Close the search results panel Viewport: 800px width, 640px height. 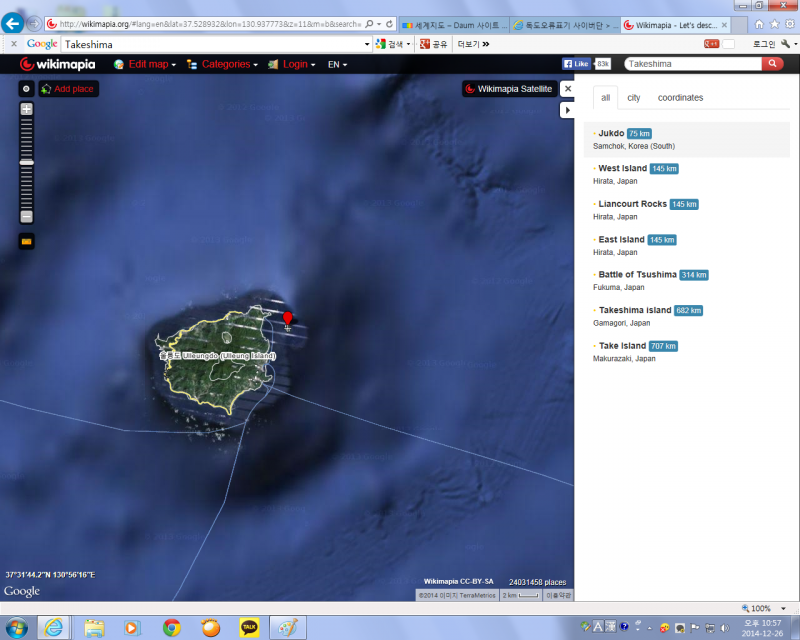tap(568, 89)
